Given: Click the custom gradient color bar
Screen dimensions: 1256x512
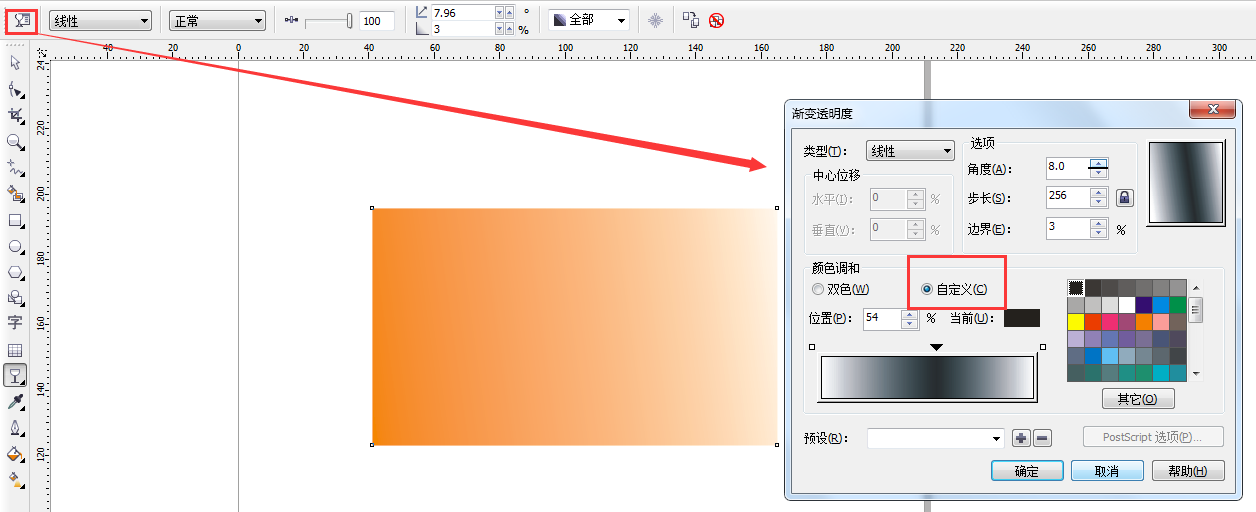Looking at the screenshot, I should [928, 378].
